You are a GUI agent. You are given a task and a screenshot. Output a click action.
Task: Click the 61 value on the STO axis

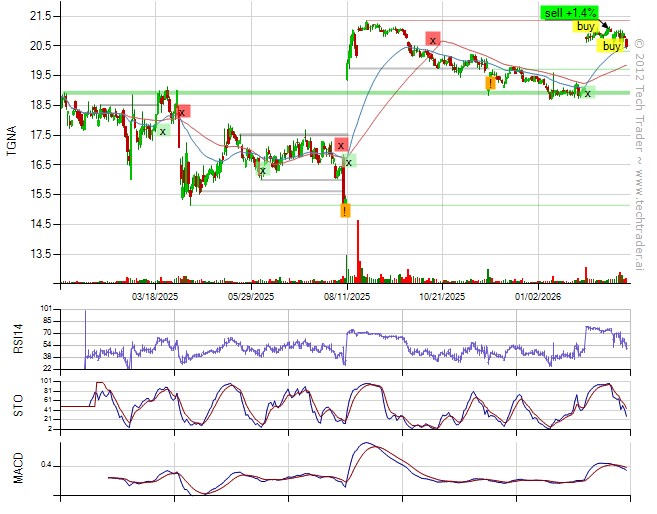47,400
